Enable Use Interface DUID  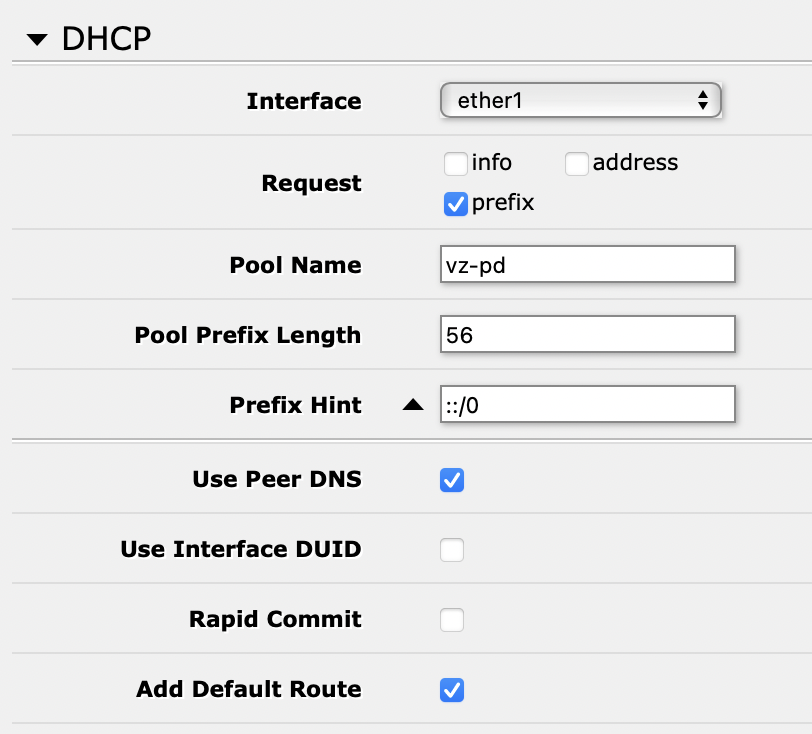452,549
